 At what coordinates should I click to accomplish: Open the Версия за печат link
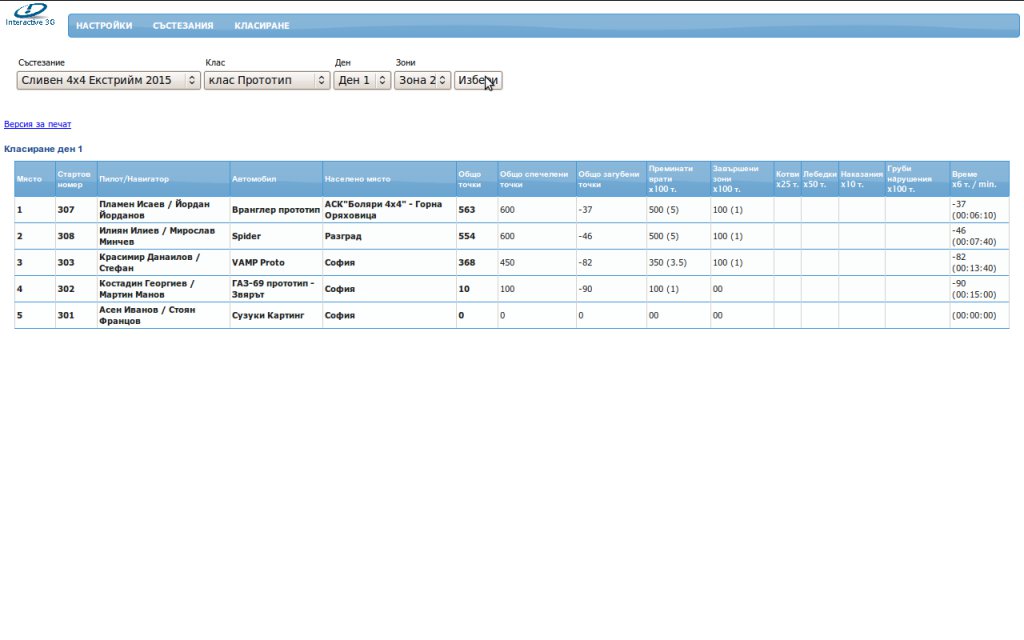(38, 125)
